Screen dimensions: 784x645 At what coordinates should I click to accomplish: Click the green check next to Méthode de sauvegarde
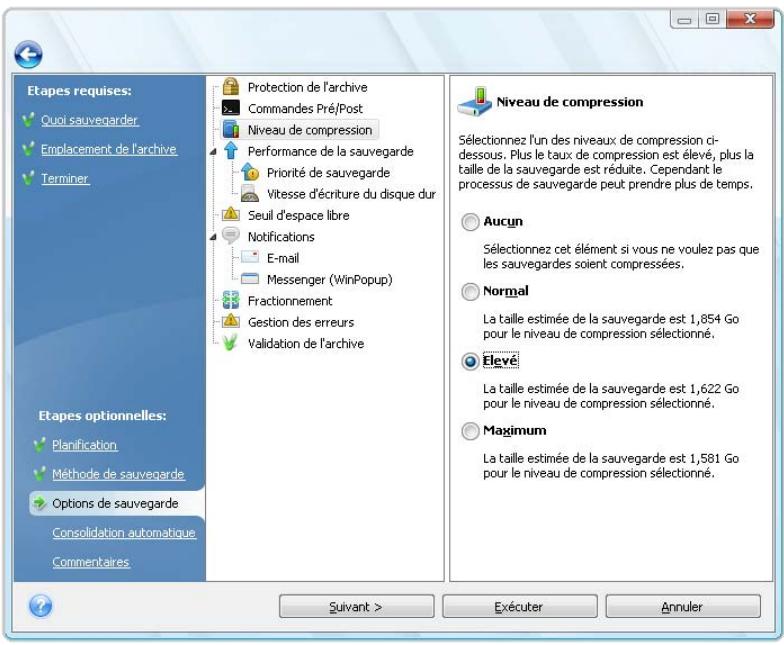pyautogui.click(x=40, y=474)
